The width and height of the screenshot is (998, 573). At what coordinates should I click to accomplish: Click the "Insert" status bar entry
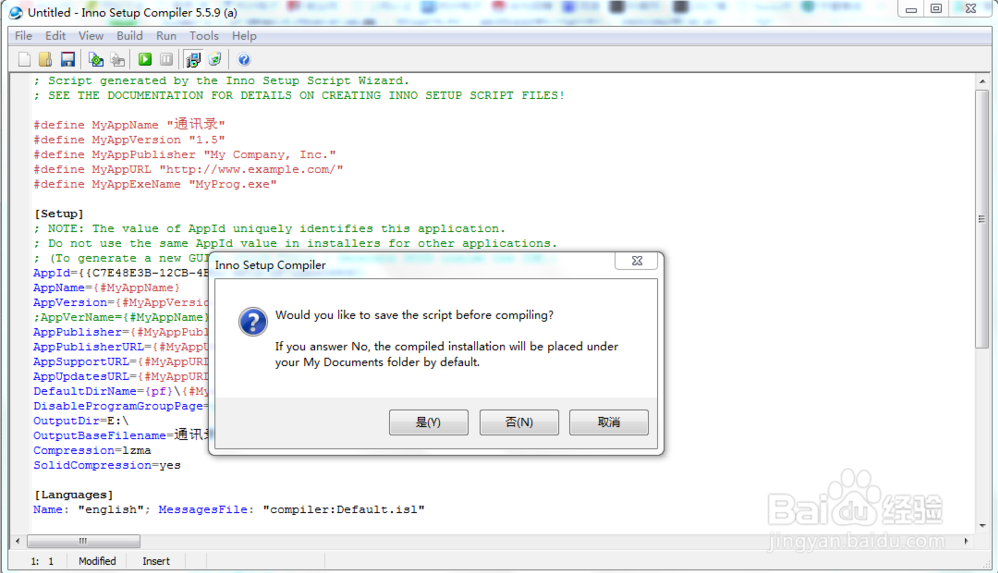pos(156,561)
